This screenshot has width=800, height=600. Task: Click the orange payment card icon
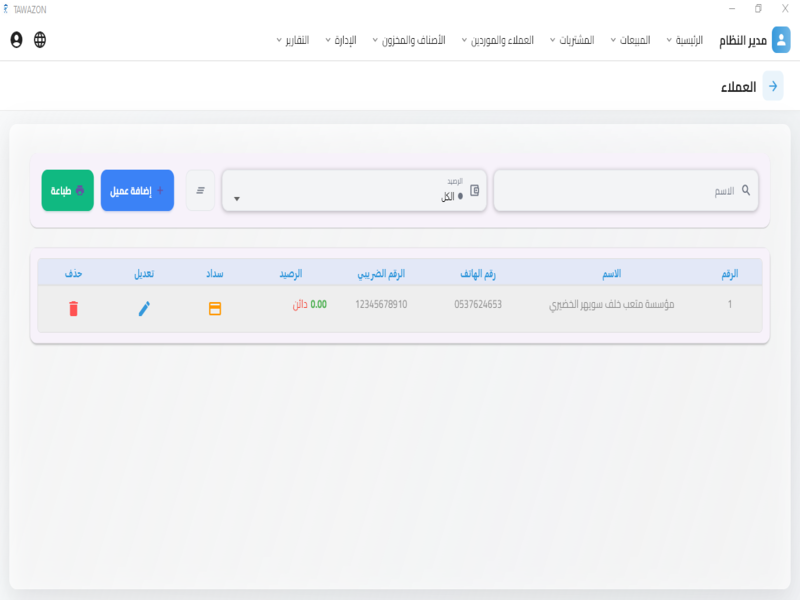215,308
